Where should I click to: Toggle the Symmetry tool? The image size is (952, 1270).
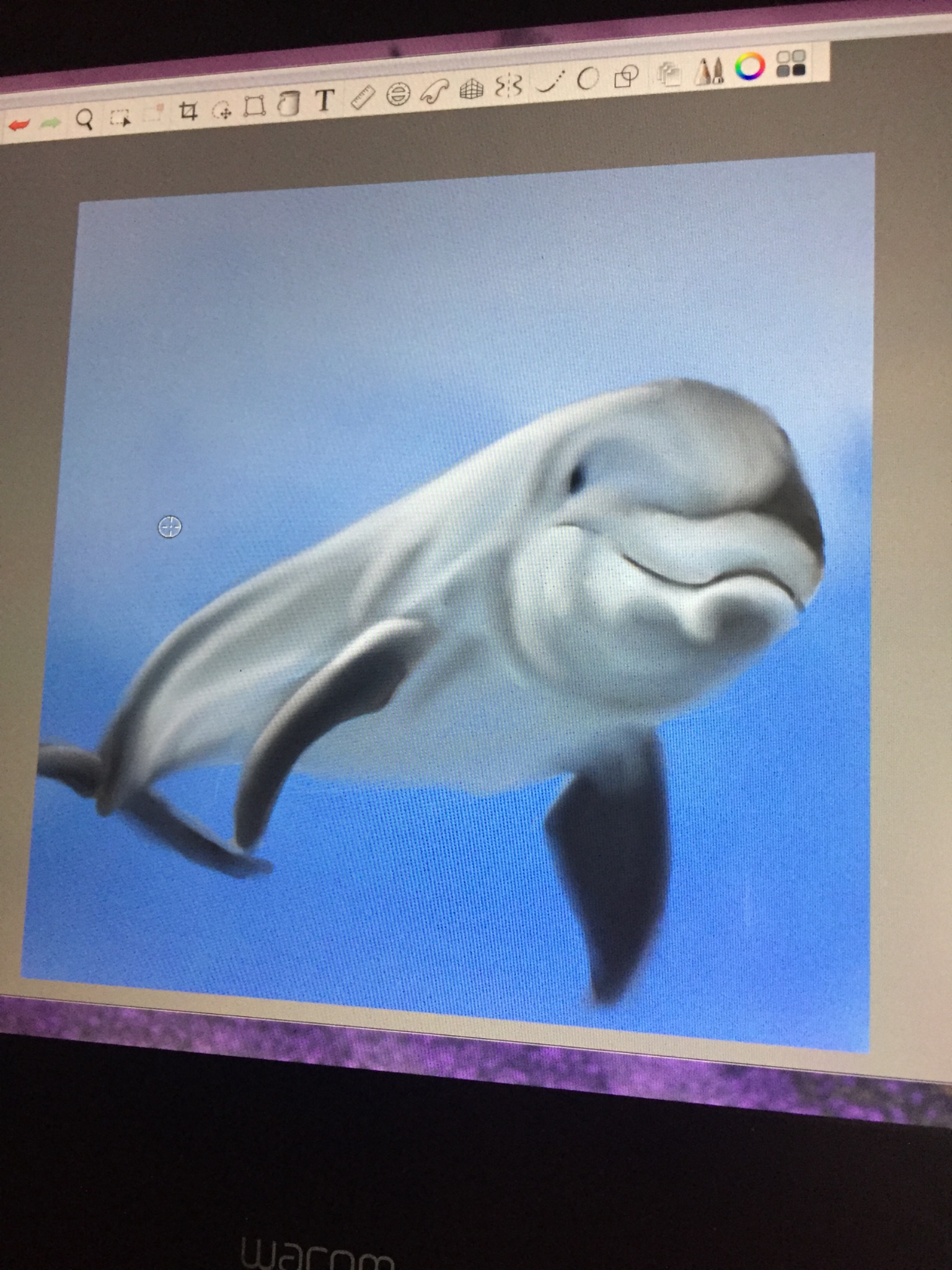pyautogui.click(x=509, y=86)
